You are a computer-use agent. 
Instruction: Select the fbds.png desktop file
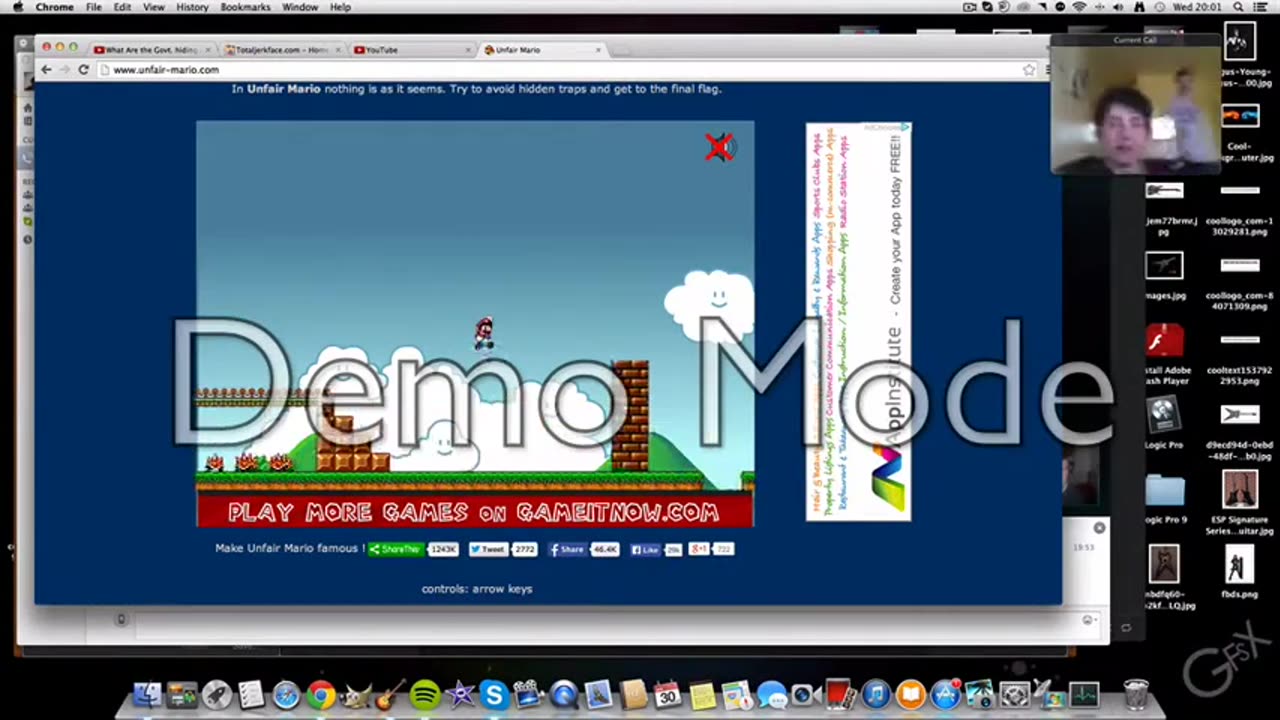coord(1239,573)
